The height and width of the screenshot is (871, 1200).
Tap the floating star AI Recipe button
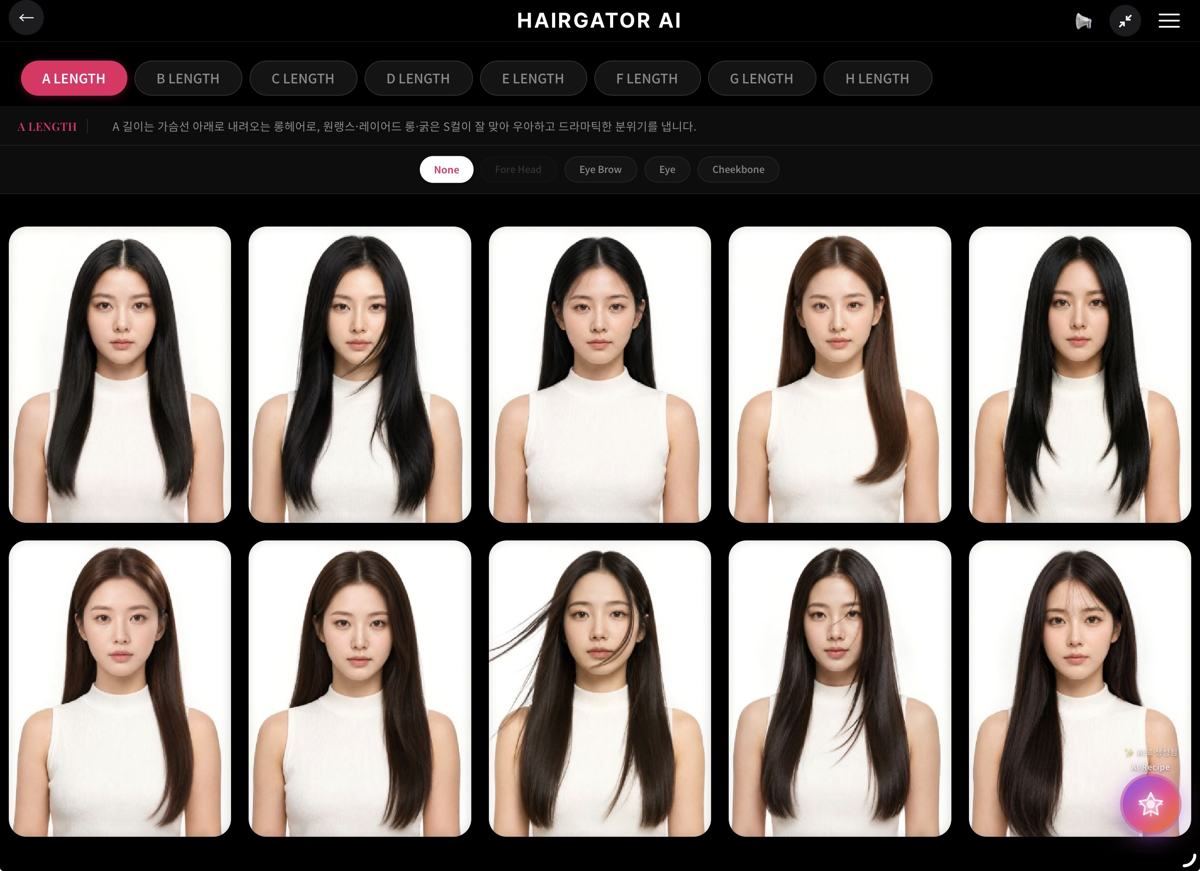click(1150, 804)
